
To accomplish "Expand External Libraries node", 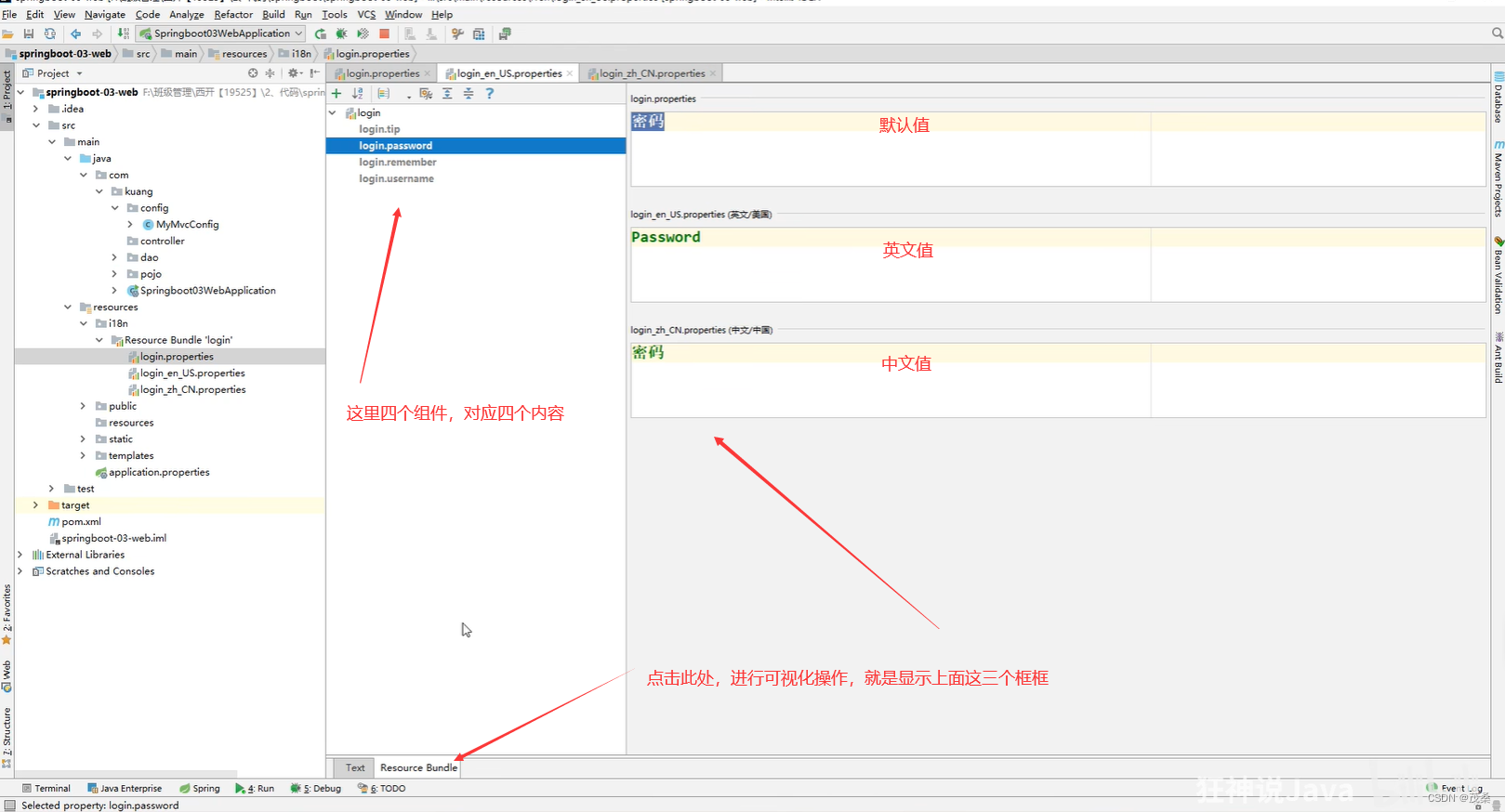I will 20,555.
